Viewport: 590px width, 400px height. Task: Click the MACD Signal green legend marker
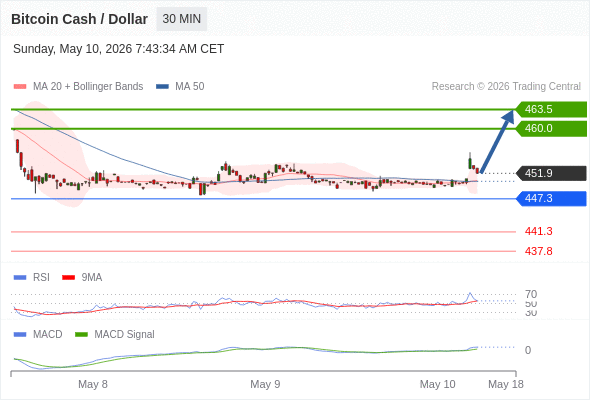tap(81, 335)
